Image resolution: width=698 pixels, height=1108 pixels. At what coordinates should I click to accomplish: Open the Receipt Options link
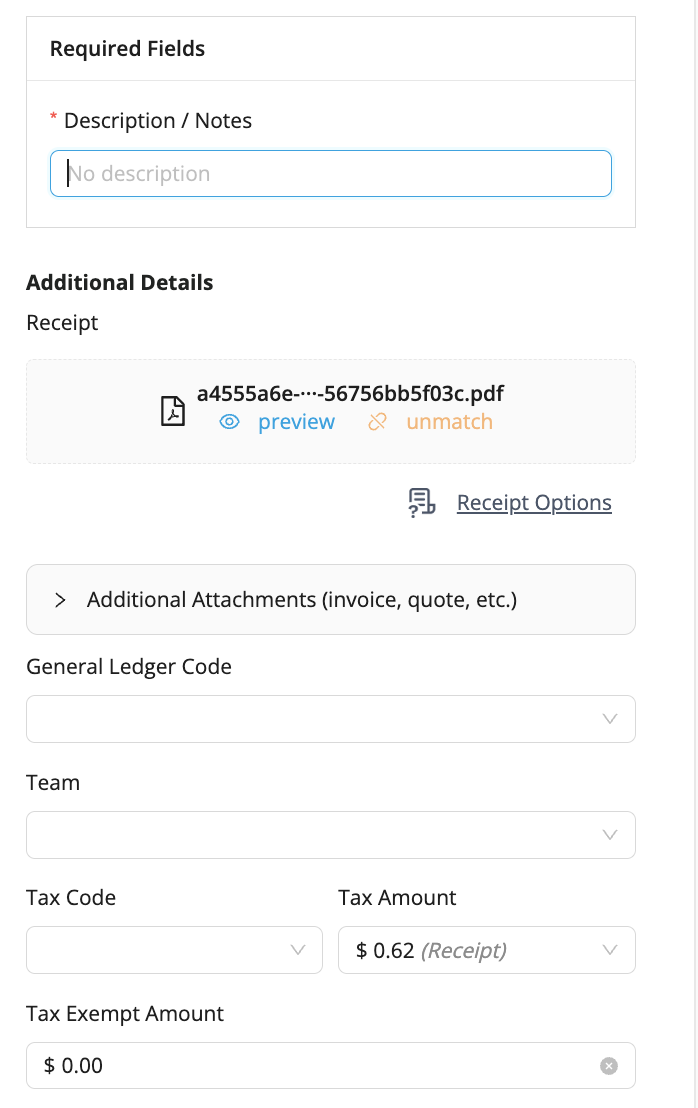click(534, 502)
